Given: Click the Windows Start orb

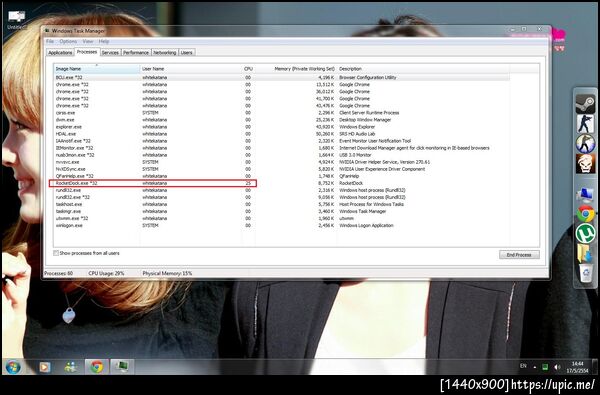Looking at the screenshot, I should (13, 367).
